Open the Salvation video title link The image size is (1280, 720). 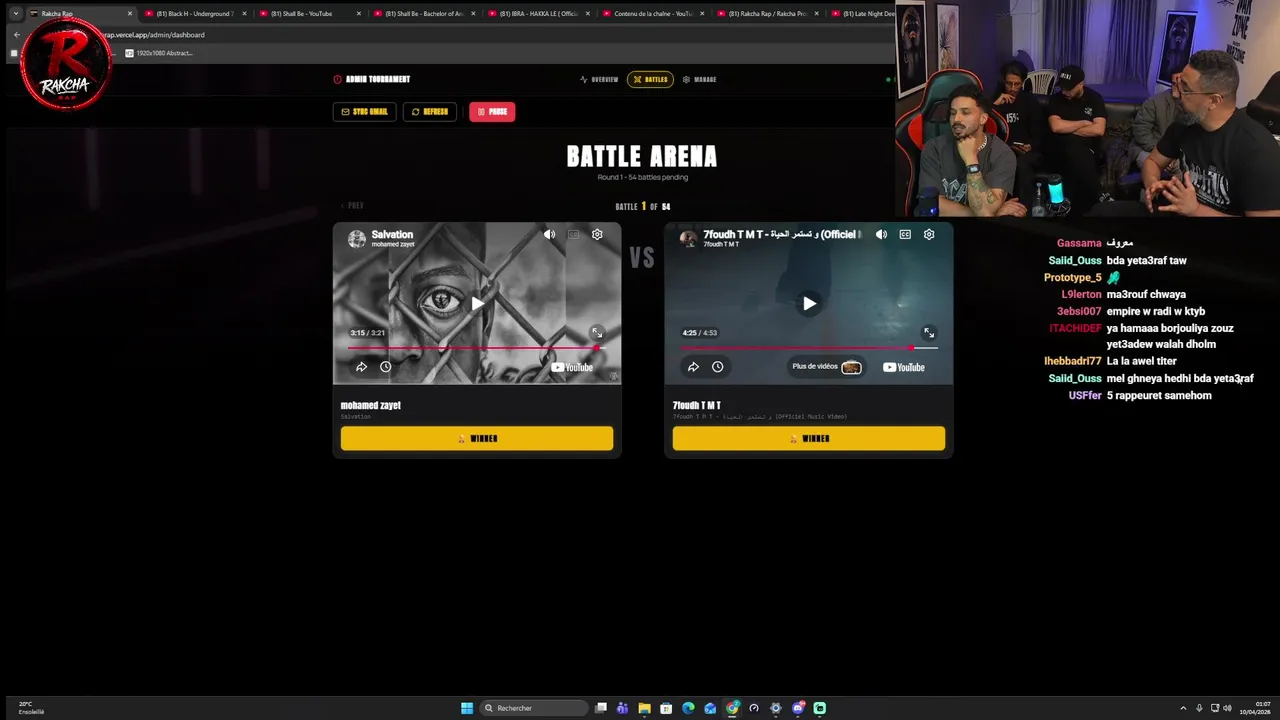click(x=392, y=234)
